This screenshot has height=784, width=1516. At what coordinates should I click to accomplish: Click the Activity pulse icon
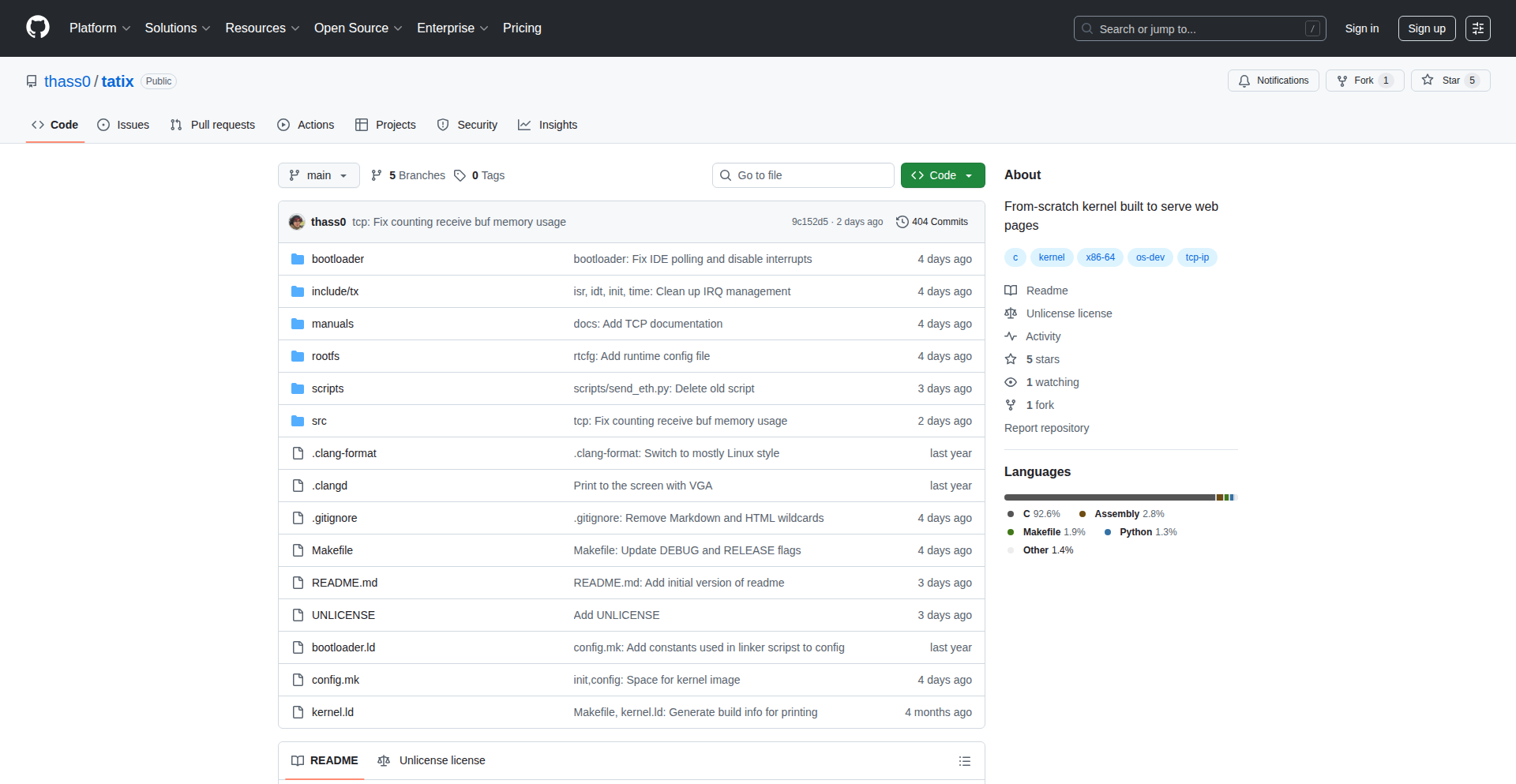(1011, 336)
